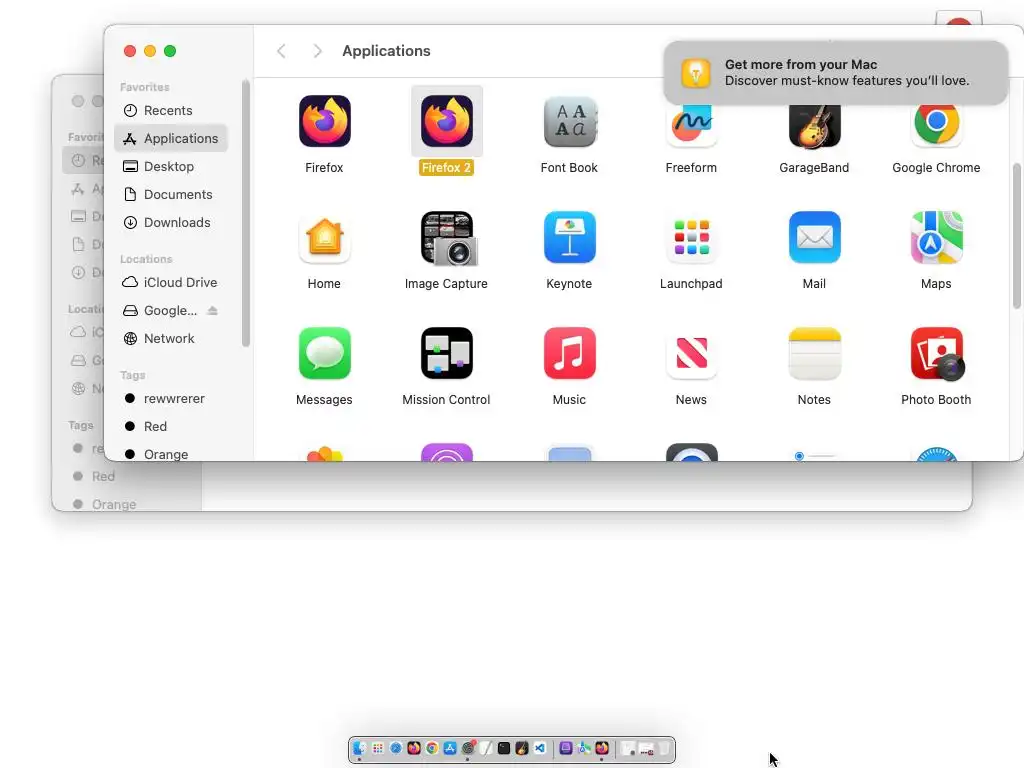Open the Trash in the Dock
Screen dimensions: 1024x768
coord(664,748)
